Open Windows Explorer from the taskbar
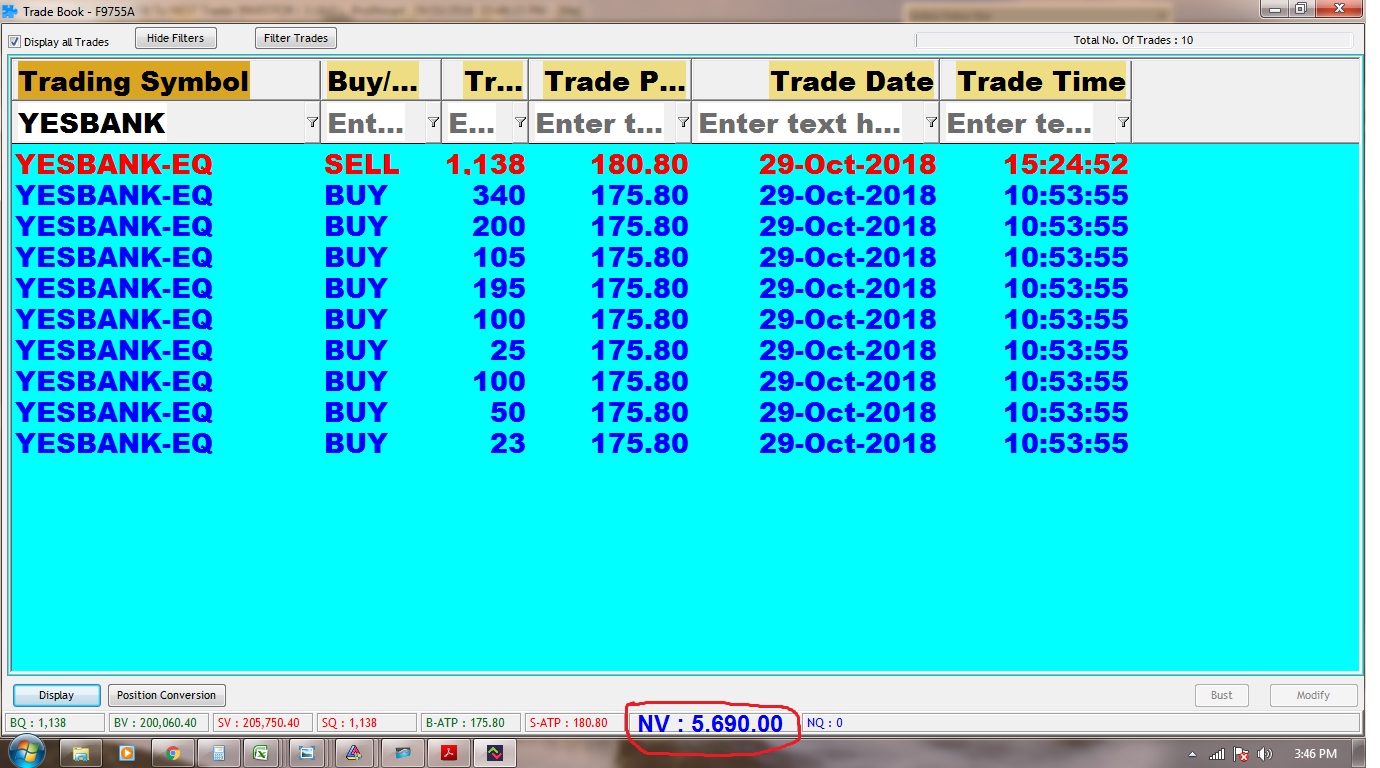 click(81, 752)
